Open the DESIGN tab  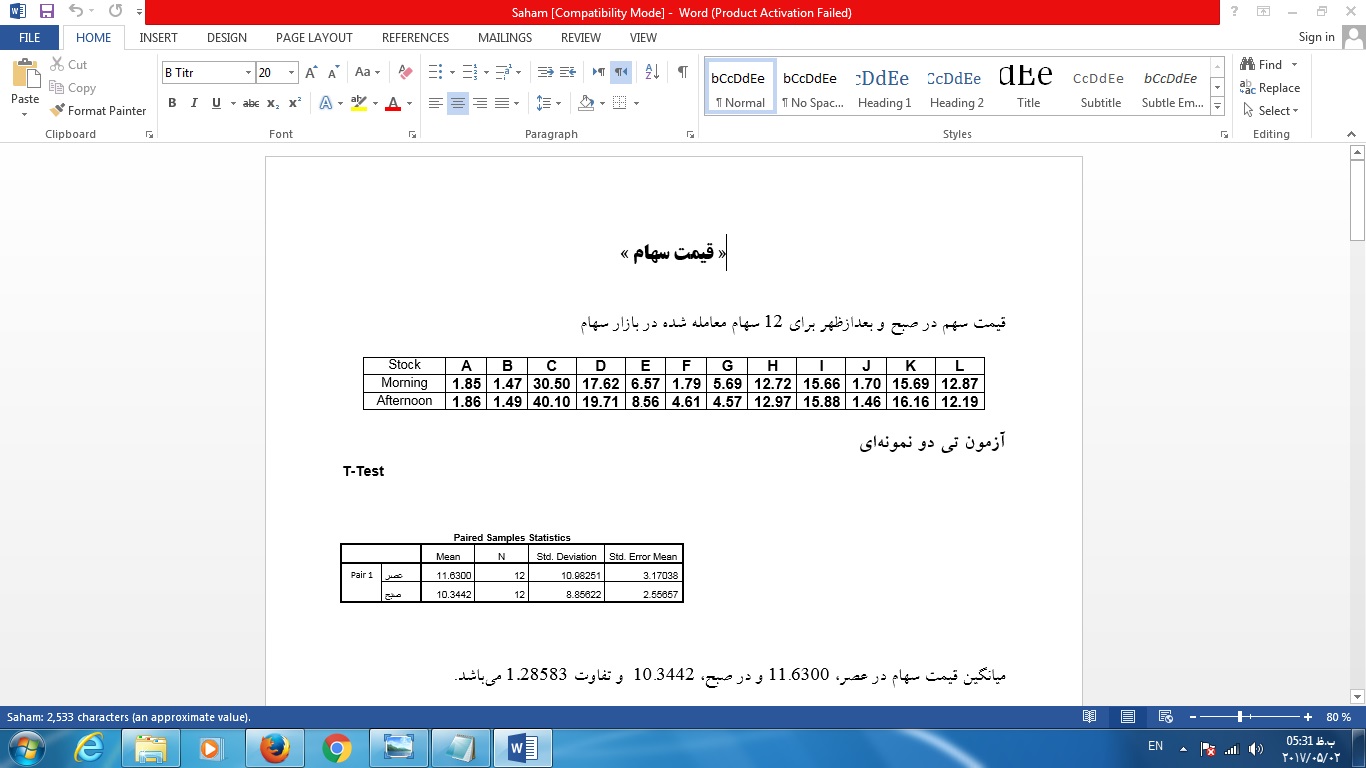click(226, 38)
